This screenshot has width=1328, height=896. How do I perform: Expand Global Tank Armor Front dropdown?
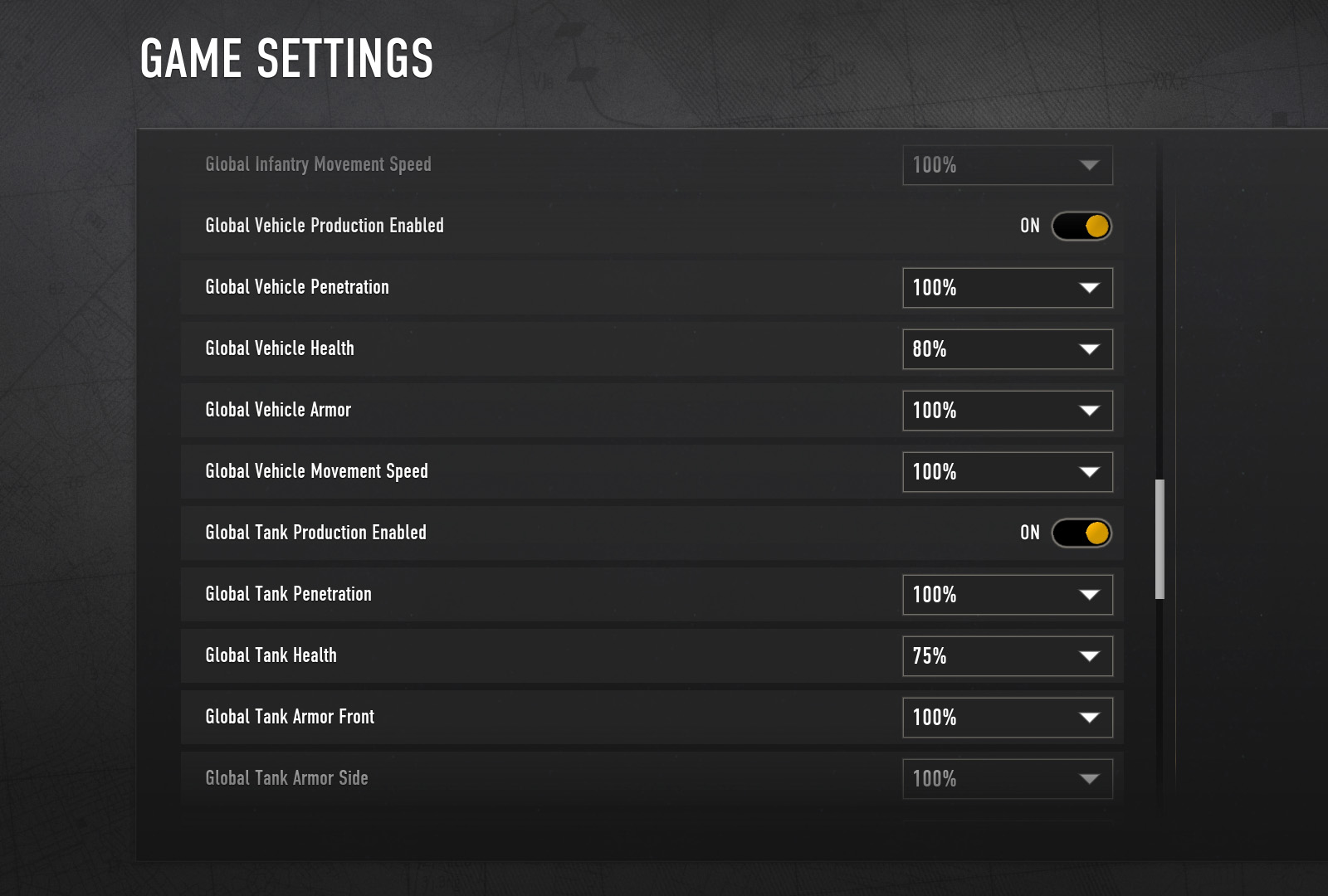coord(1007,718)
